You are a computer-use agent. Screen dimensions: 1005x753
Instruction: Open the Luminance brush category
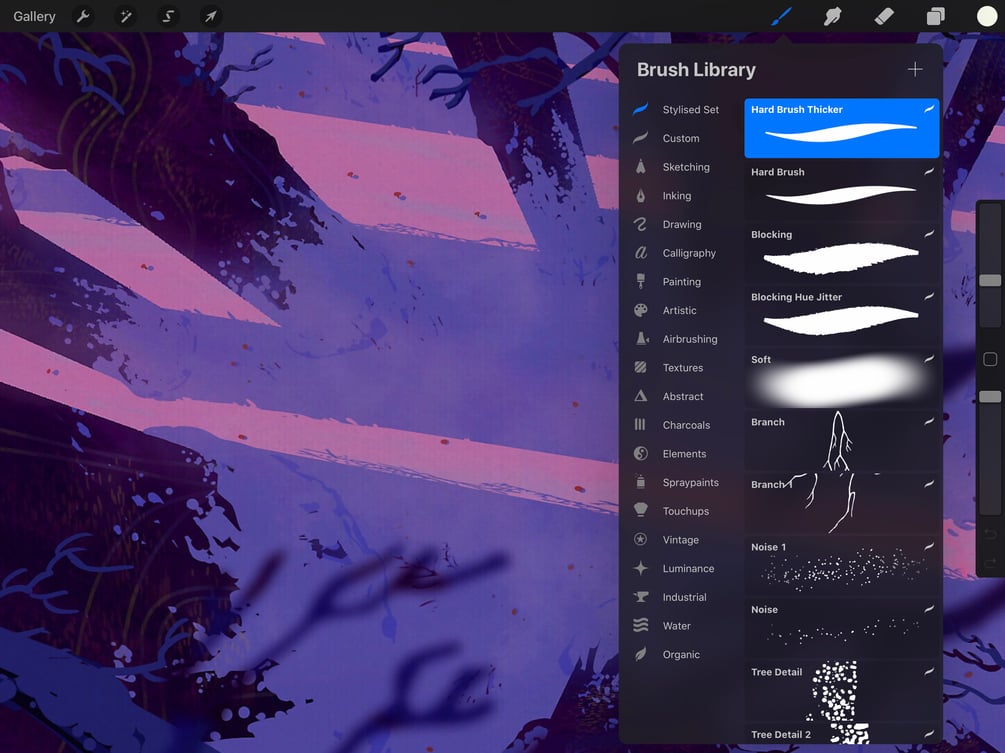pyautogui.click(x=679, y=568)
